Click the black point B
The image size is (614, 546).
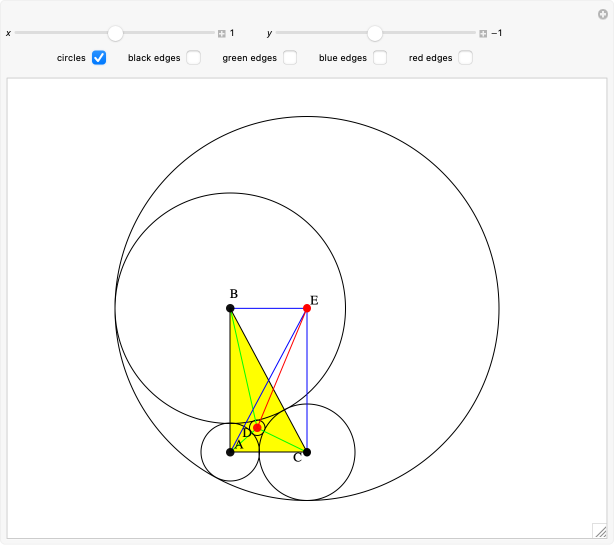point(230,308)
